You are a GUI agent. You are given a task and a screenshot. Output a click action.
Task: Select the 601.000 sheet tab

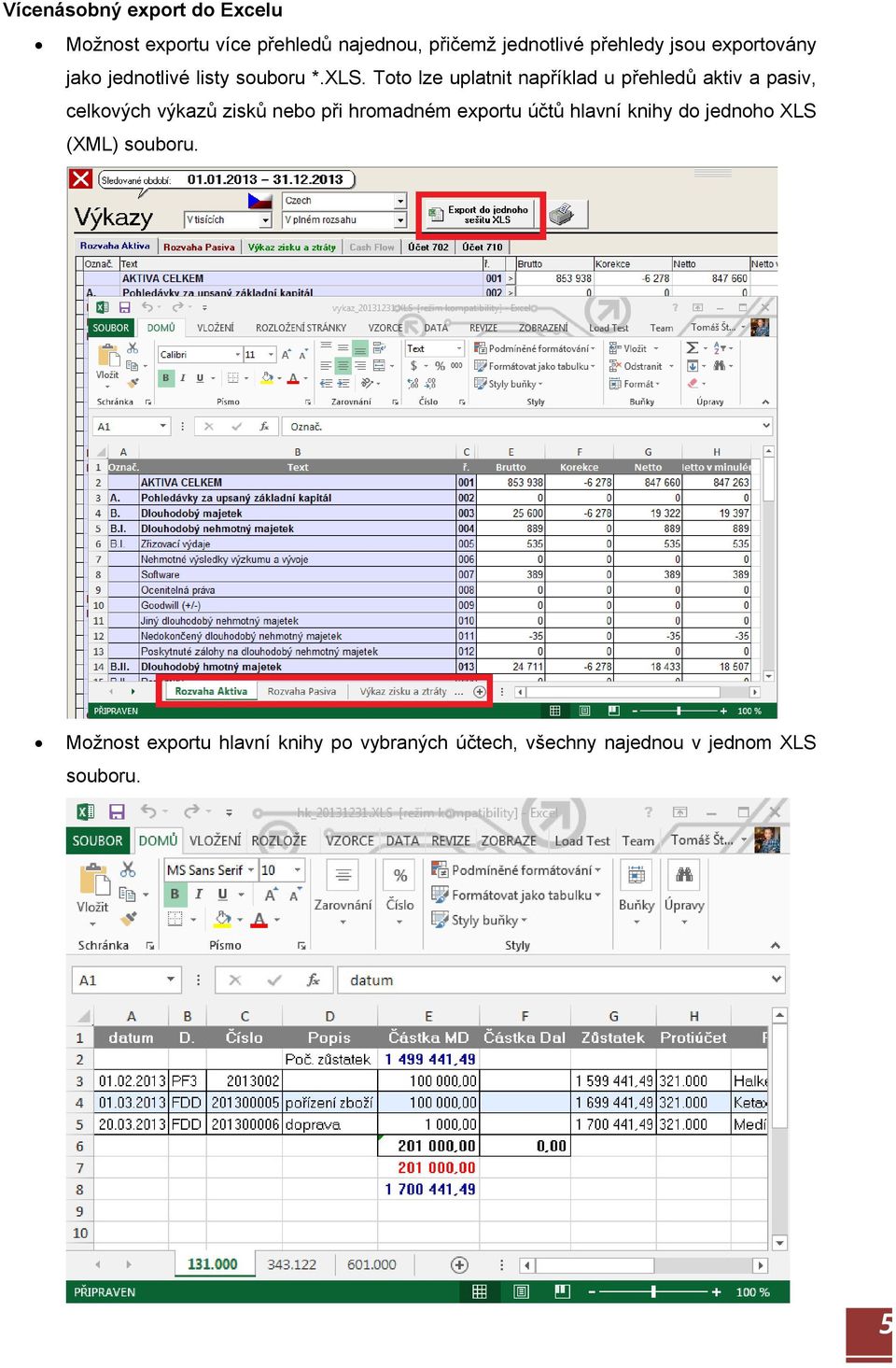371,1264
